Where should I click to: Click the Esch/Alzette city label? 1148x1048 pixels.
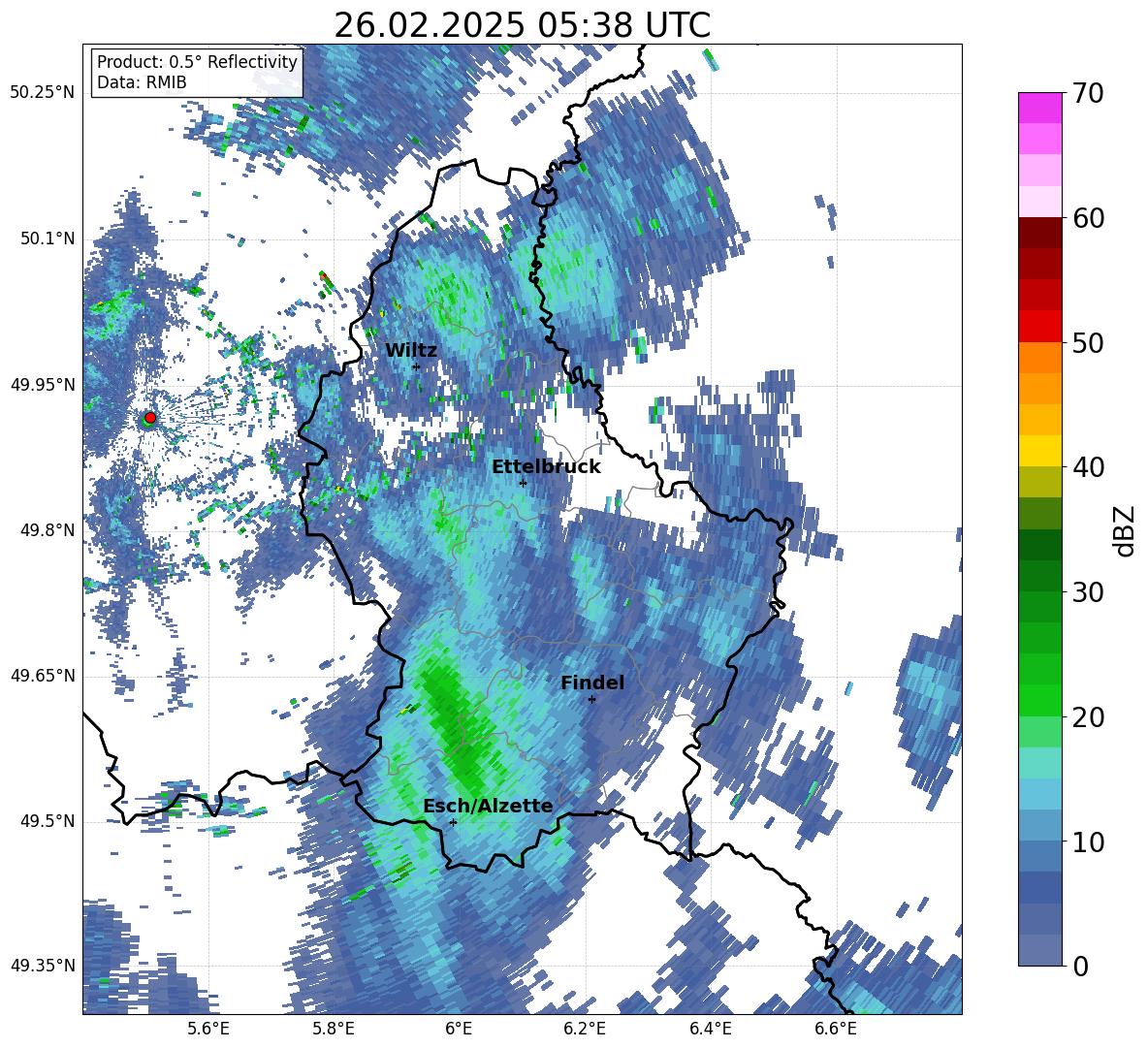[x=488, y=807]
